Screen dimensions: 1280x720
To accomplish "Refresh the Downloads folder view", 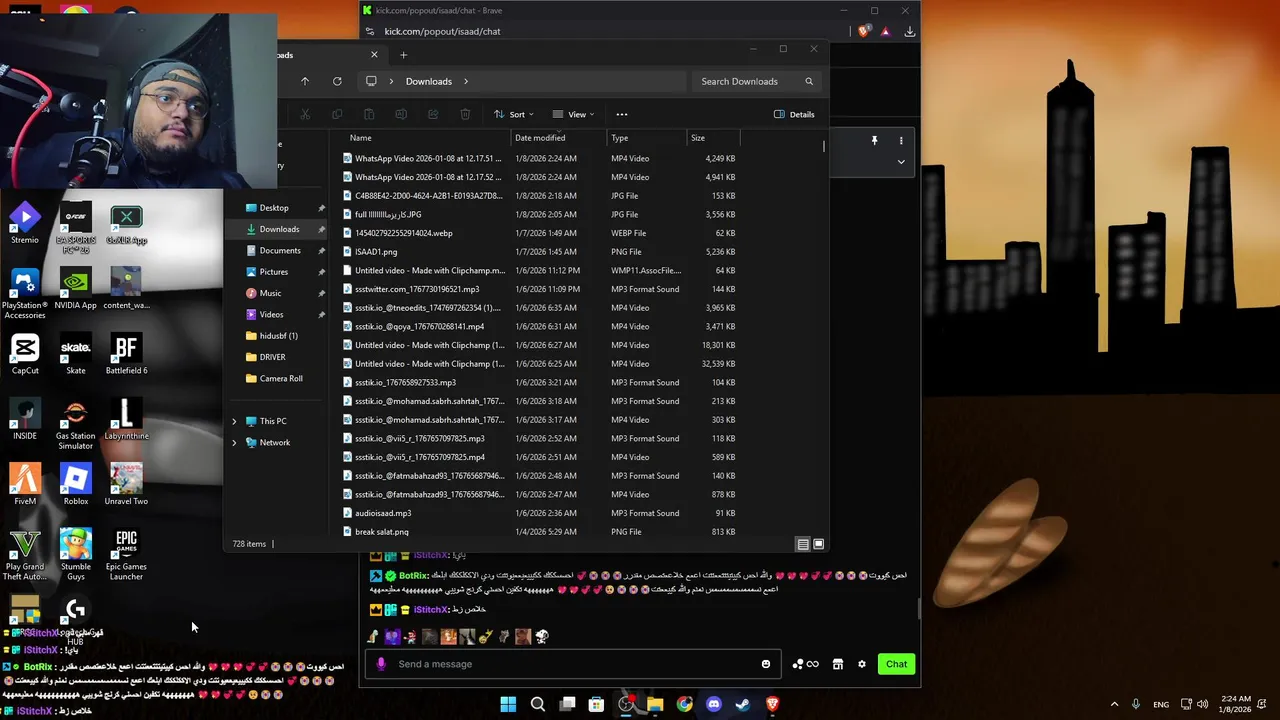I will [x=337, y=81].
